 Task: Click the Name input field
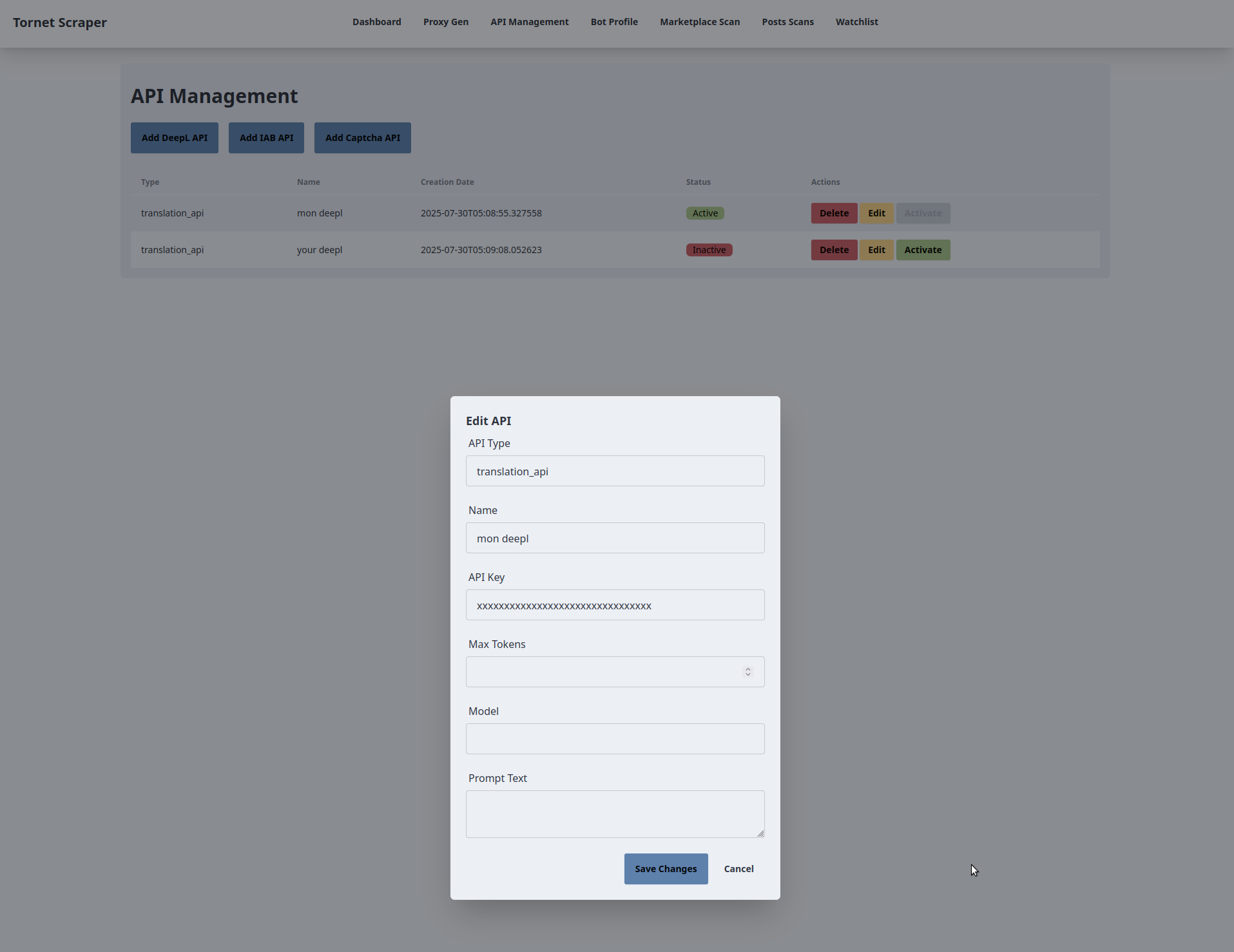coord(615,538)
